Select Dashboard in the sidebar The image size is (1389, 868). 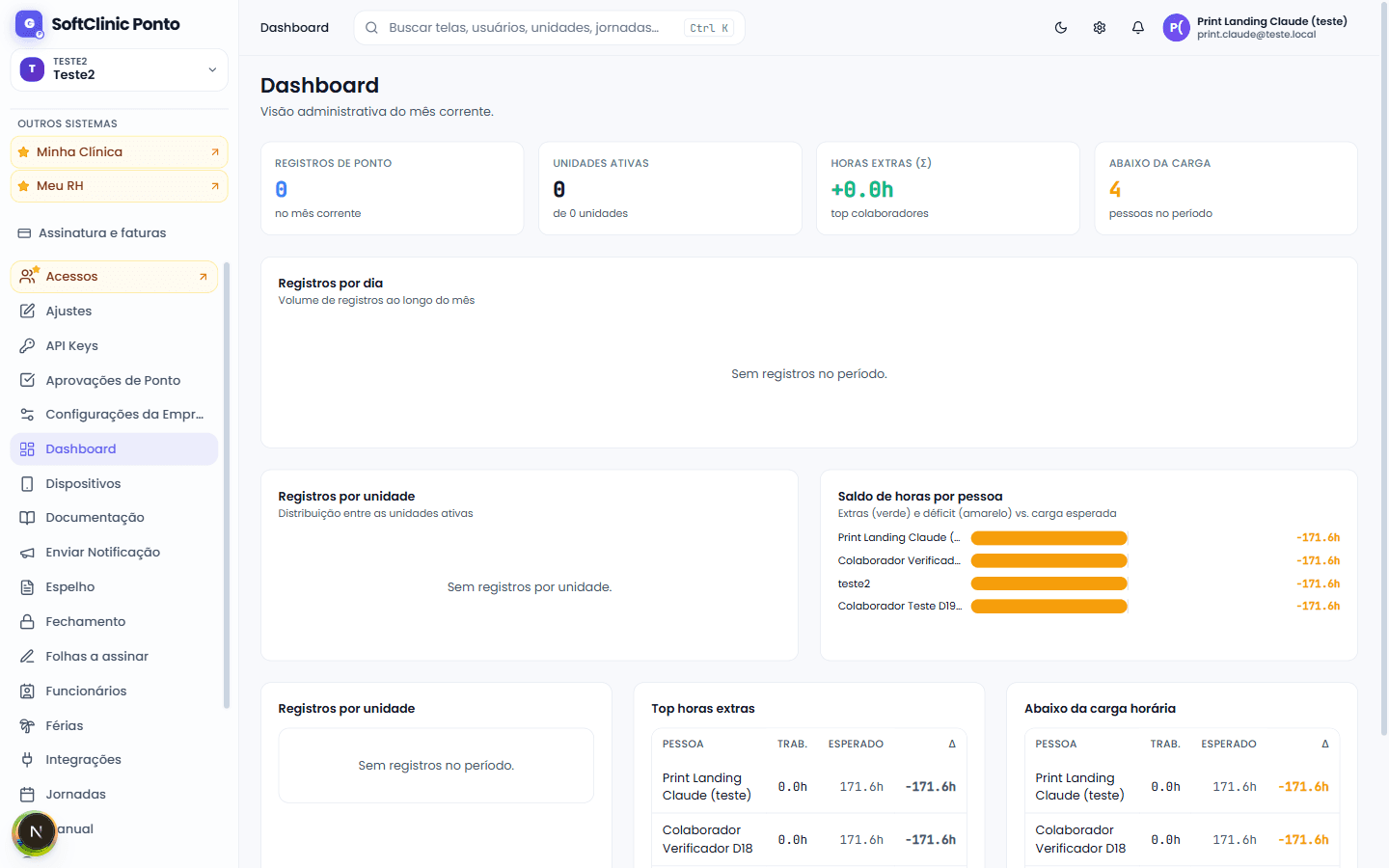pos(114,449)
